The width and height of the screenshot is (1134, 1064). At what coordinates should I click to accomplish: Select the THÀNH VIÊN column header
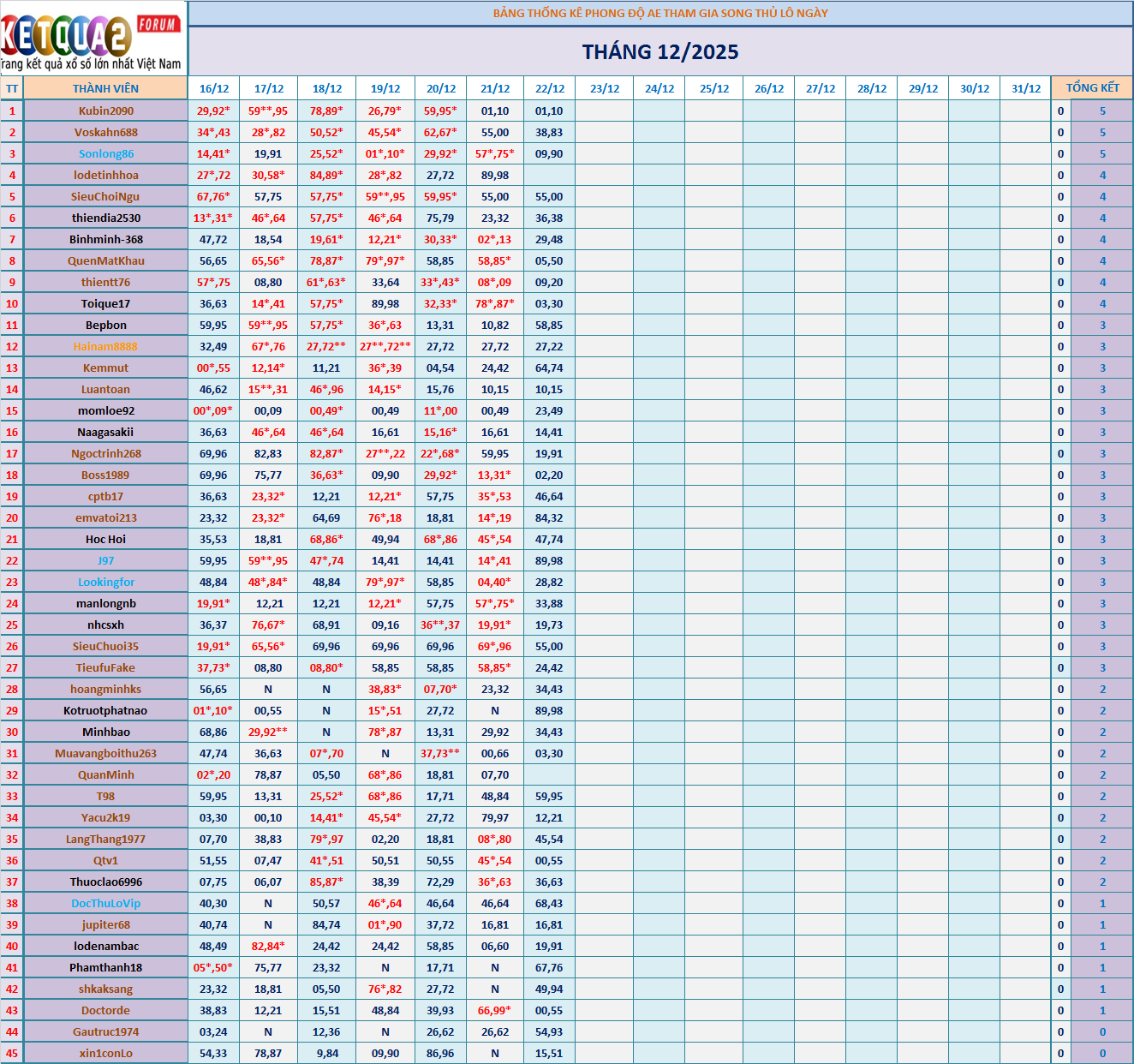pyautogui.click(x=105, y=88)
